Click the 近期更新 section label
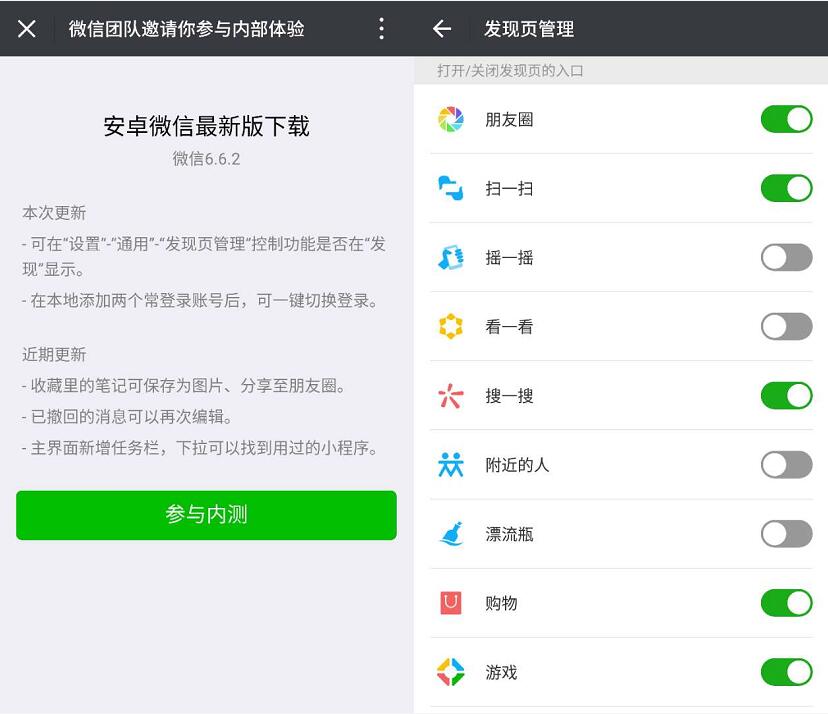 coord(54,354)
